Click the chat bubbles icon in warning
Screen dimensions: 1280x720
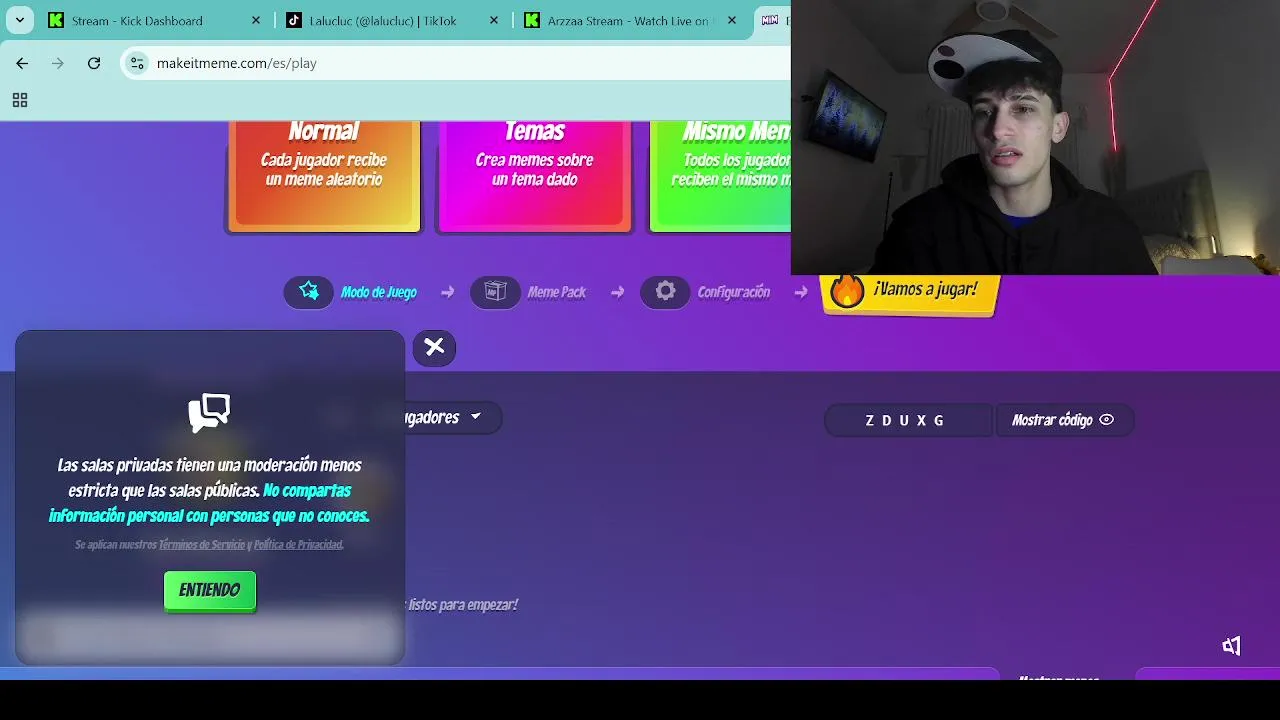[x=209, y=412]
